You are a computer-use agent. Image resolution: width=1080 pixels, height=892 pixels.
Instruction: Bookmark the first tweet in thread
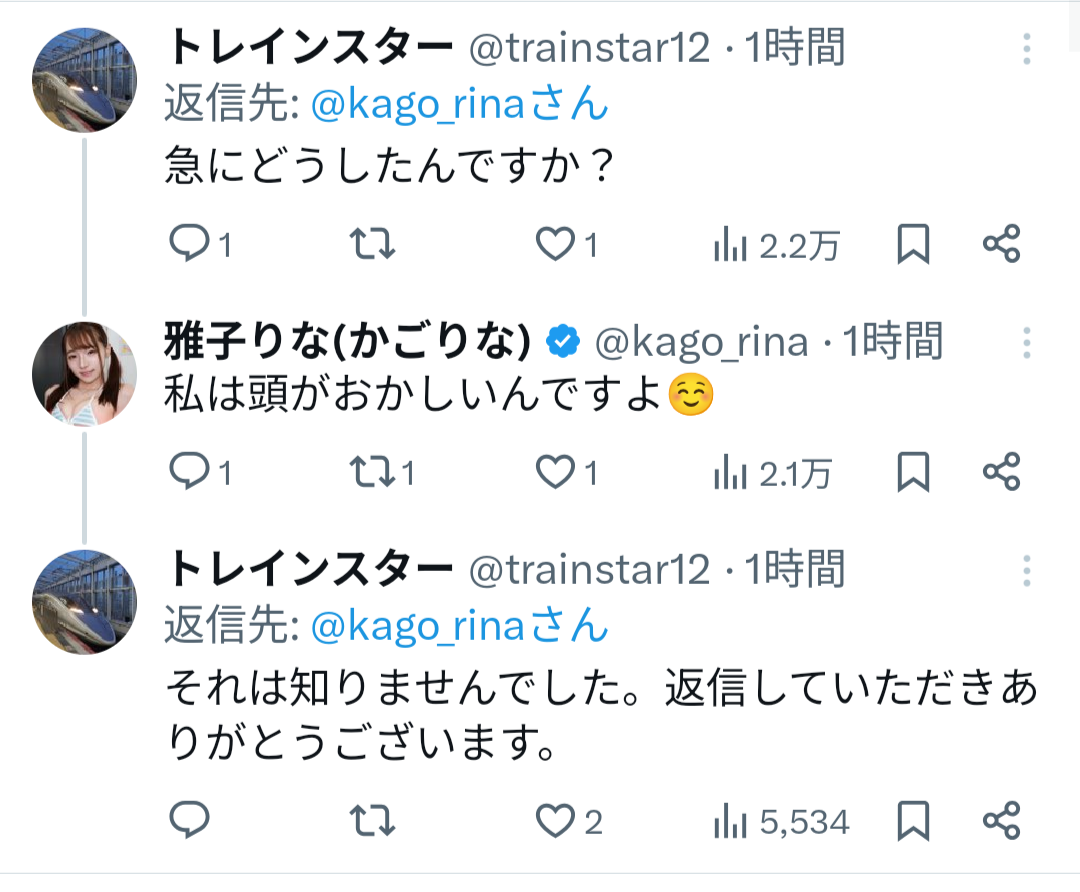pyautogui.click(x=912, y=245)
